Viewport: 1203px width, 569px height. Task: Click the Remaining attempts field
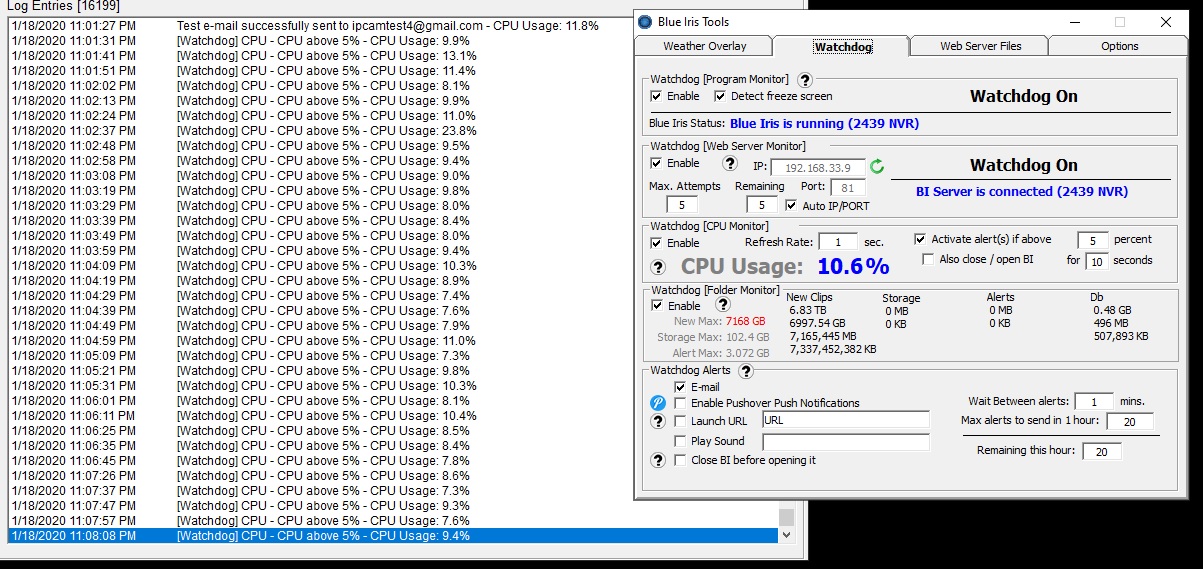[x=761, y=205]
